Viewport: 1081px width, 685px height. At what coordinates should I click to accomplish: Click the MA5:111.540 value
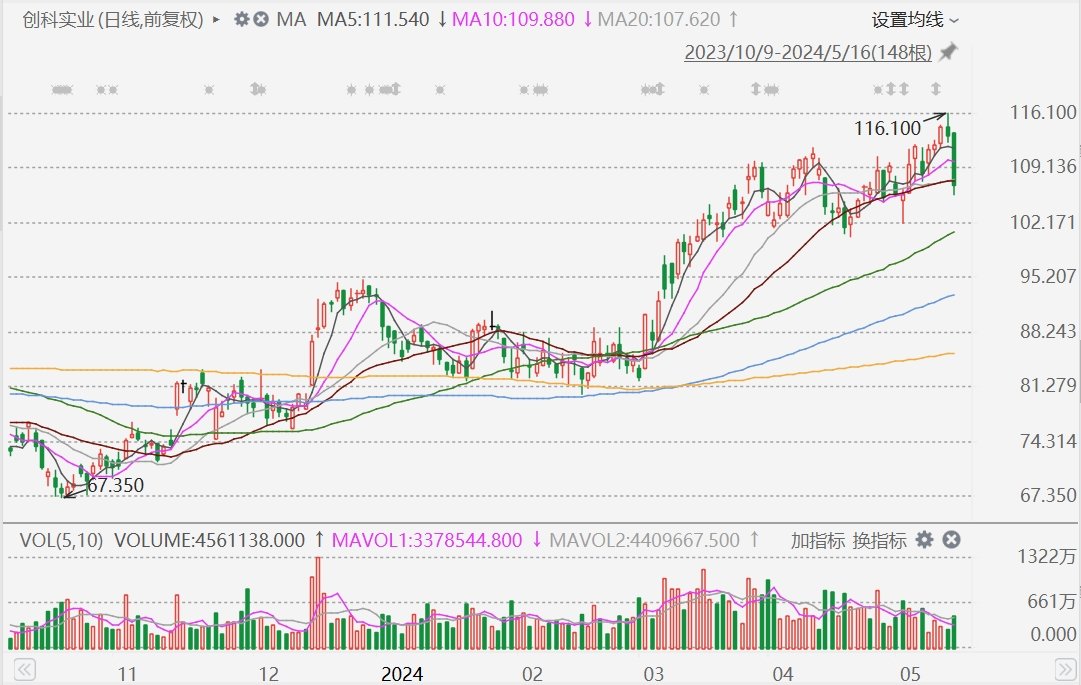[x=373, y=19]
